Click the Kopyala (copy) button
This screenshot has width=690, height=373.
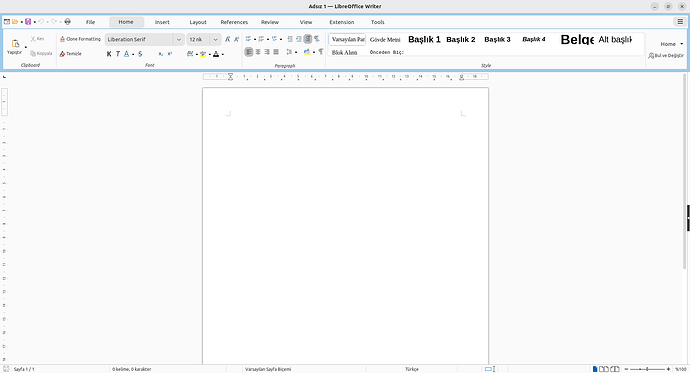click(x=41, y=53)
